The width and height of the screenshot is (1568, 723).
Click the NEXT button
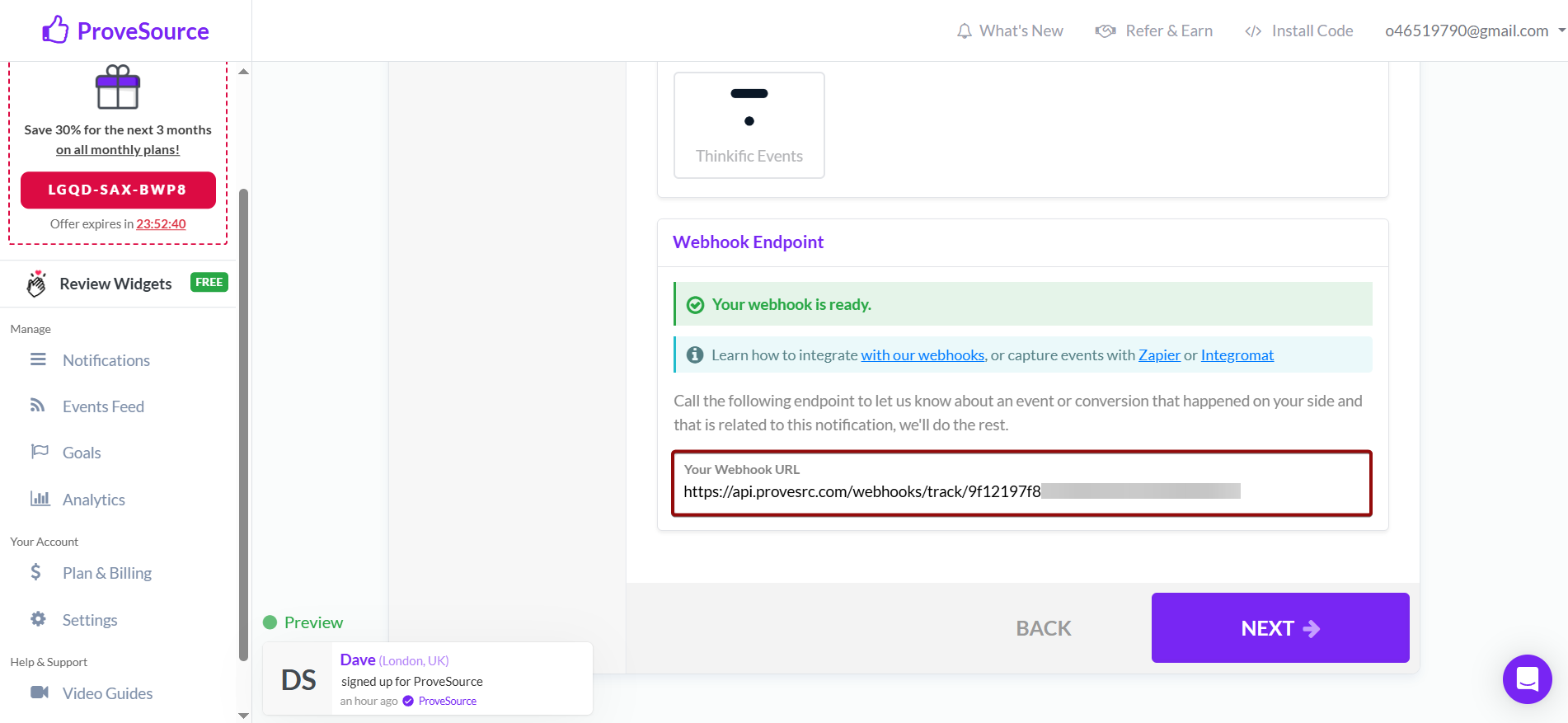1280,627
